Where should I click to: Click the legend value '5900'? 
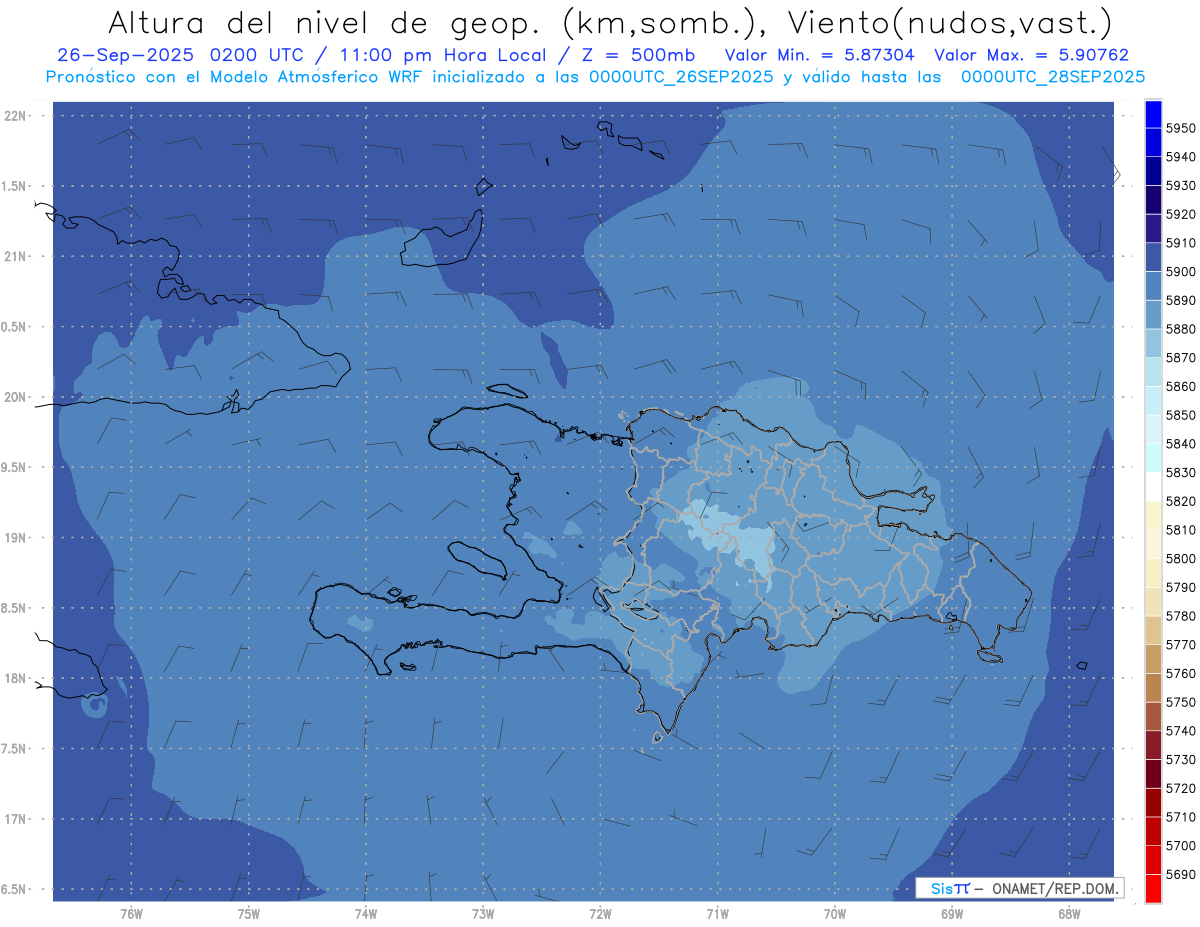tap(1180, 272)
